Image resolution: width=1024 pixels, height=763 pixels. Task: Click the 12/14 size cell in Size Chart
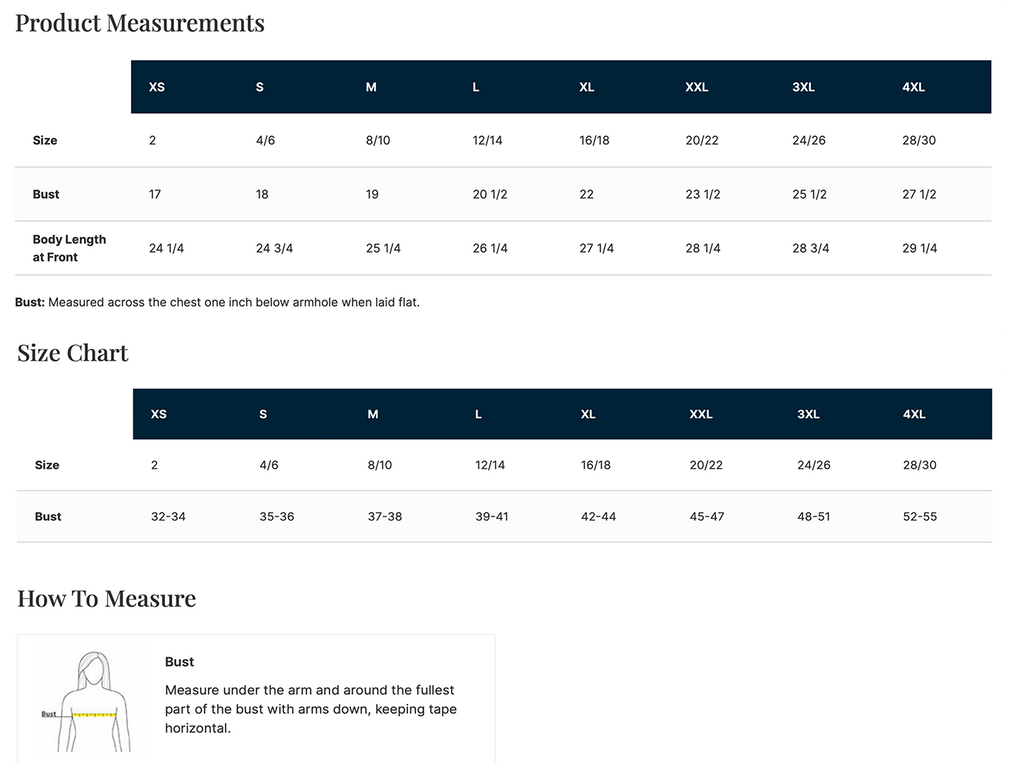click(x=490, y=465)
